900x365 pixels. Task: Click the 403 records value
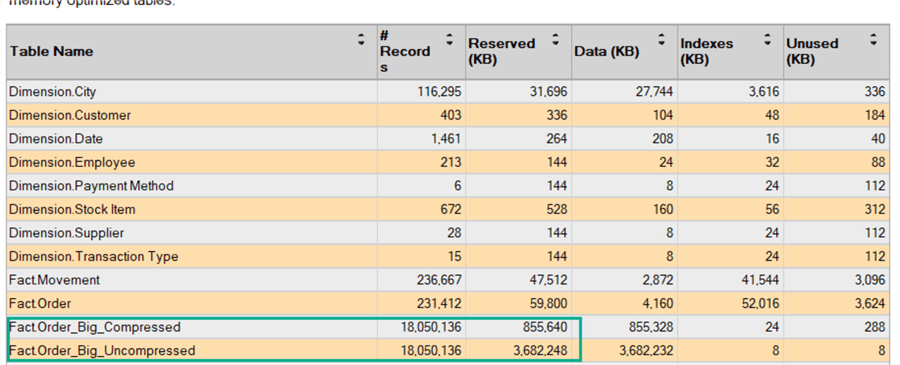[451, 115]
